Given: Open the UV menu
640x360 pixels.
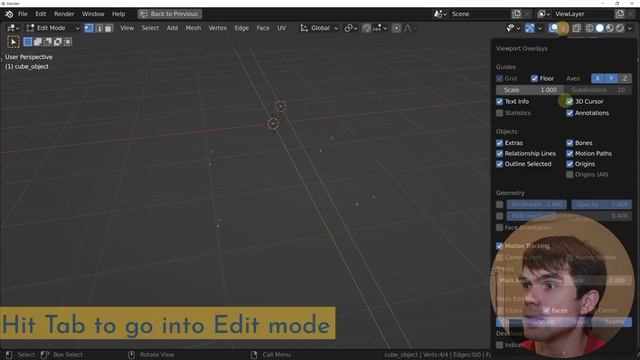Looking at the screenshot, I should [282, 28].
